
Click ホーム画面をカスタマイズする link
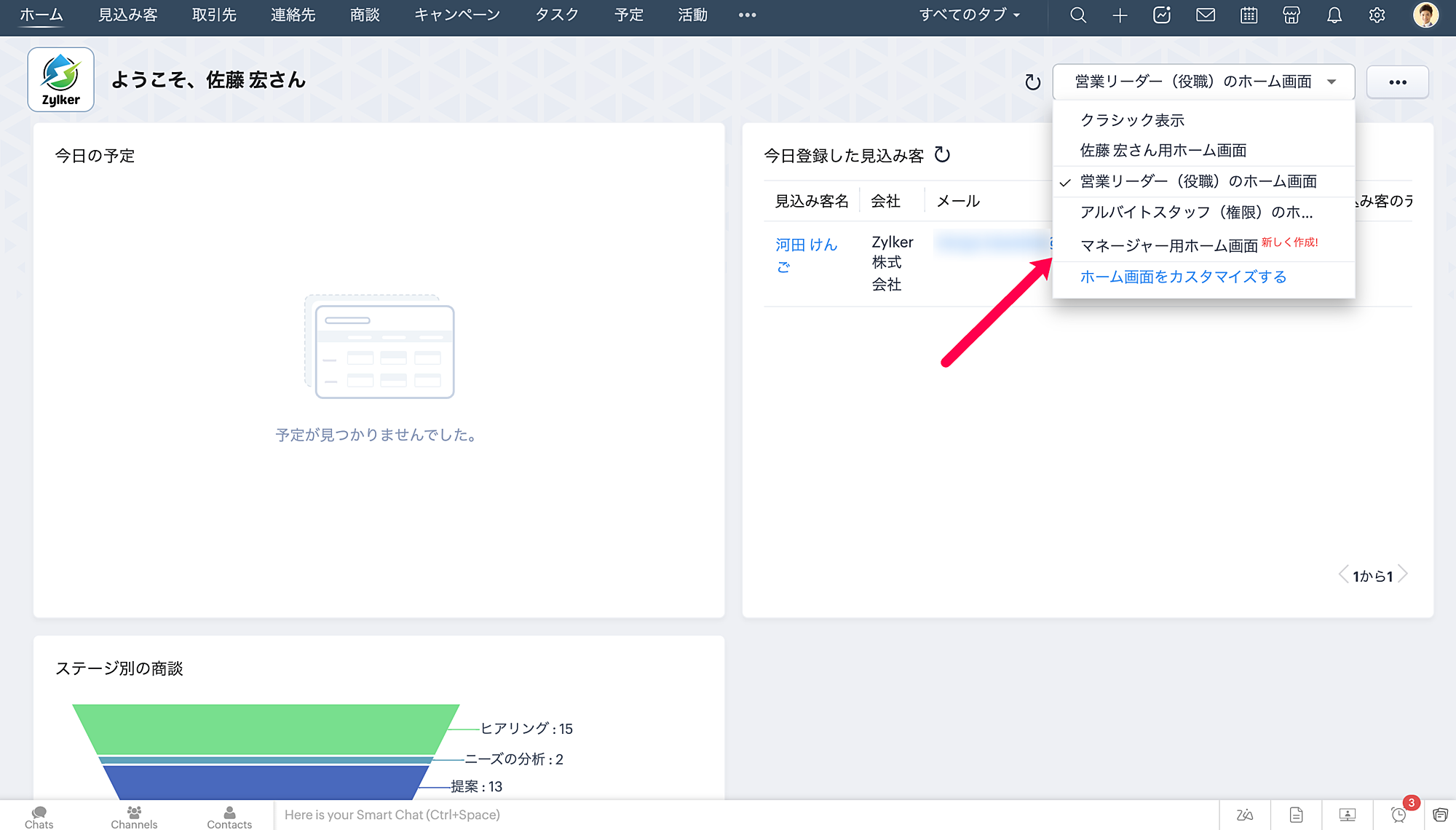click(x=1183, y=277)
